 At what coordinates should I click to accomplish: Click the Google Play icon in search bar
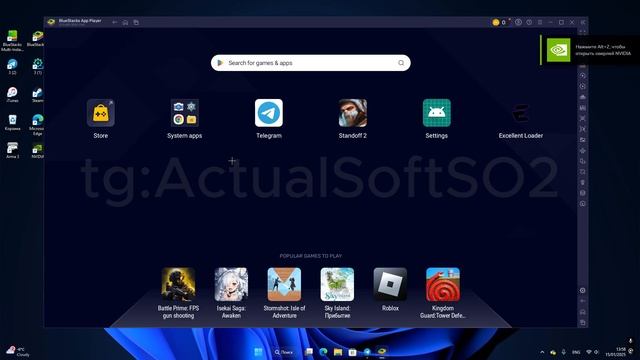point(220,63)
